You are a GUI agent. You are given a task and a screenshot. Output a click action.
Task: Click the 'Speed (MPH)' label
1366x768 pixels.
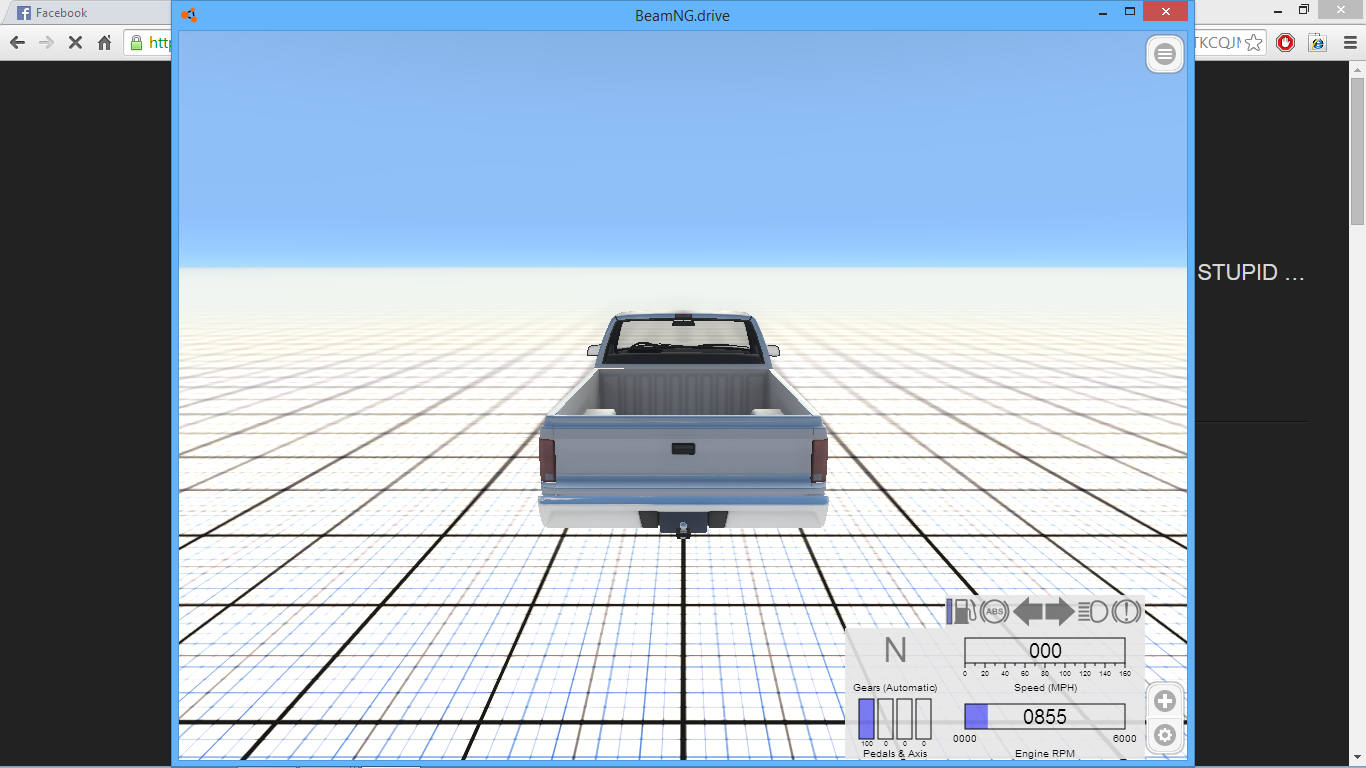[1044, 688]
